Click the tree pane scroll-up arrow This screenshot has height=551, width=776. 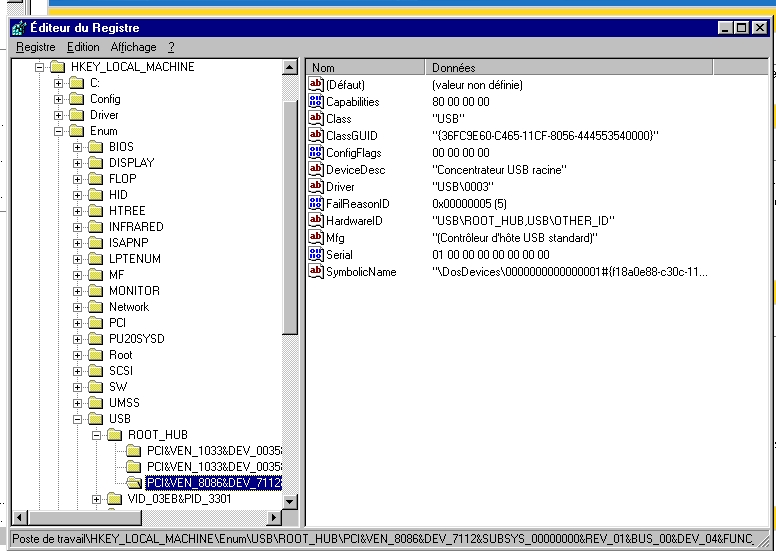pos(290,67)
